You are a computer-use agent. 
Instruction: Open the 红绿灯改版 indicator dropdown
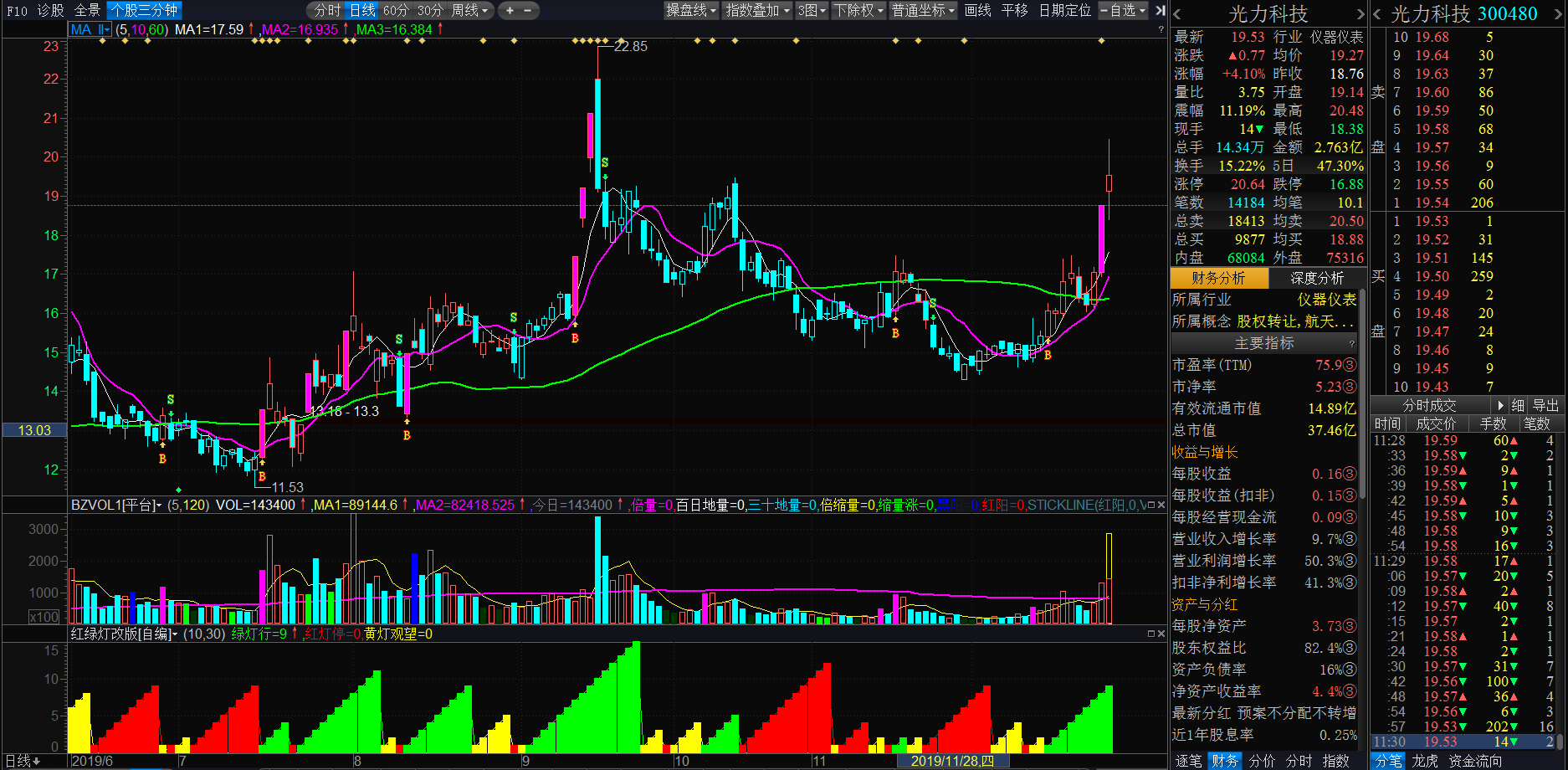(x=125, y=634)
